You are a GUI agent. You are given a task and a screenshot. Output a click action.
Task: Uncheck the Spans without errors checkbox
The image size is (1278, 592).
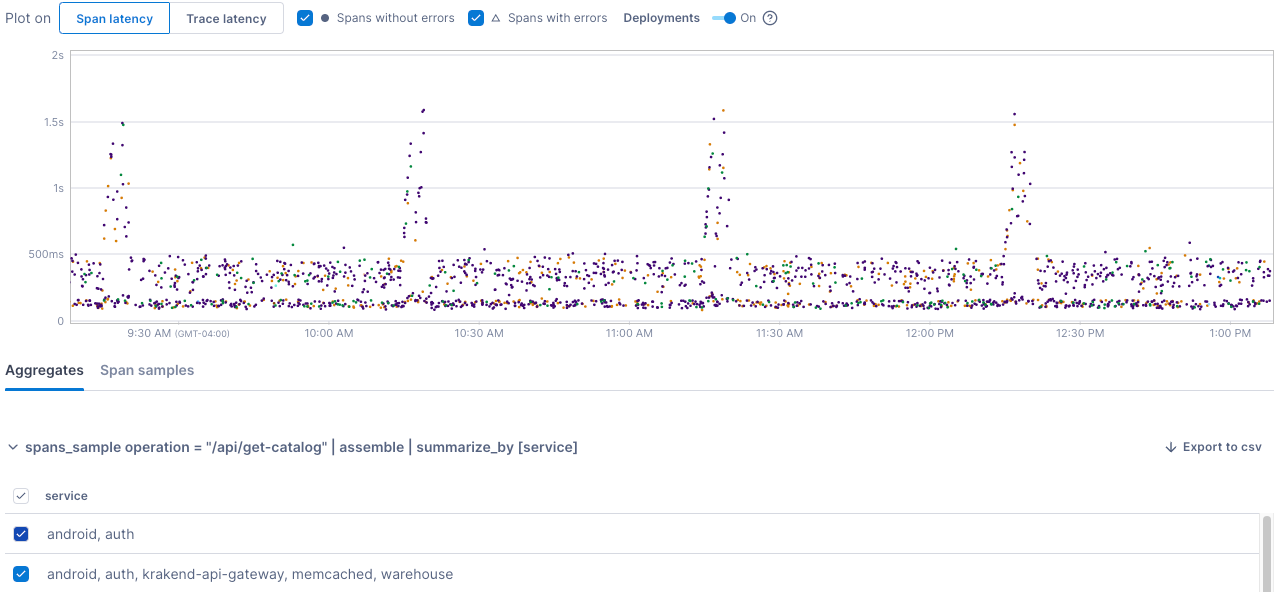point(305,18)
